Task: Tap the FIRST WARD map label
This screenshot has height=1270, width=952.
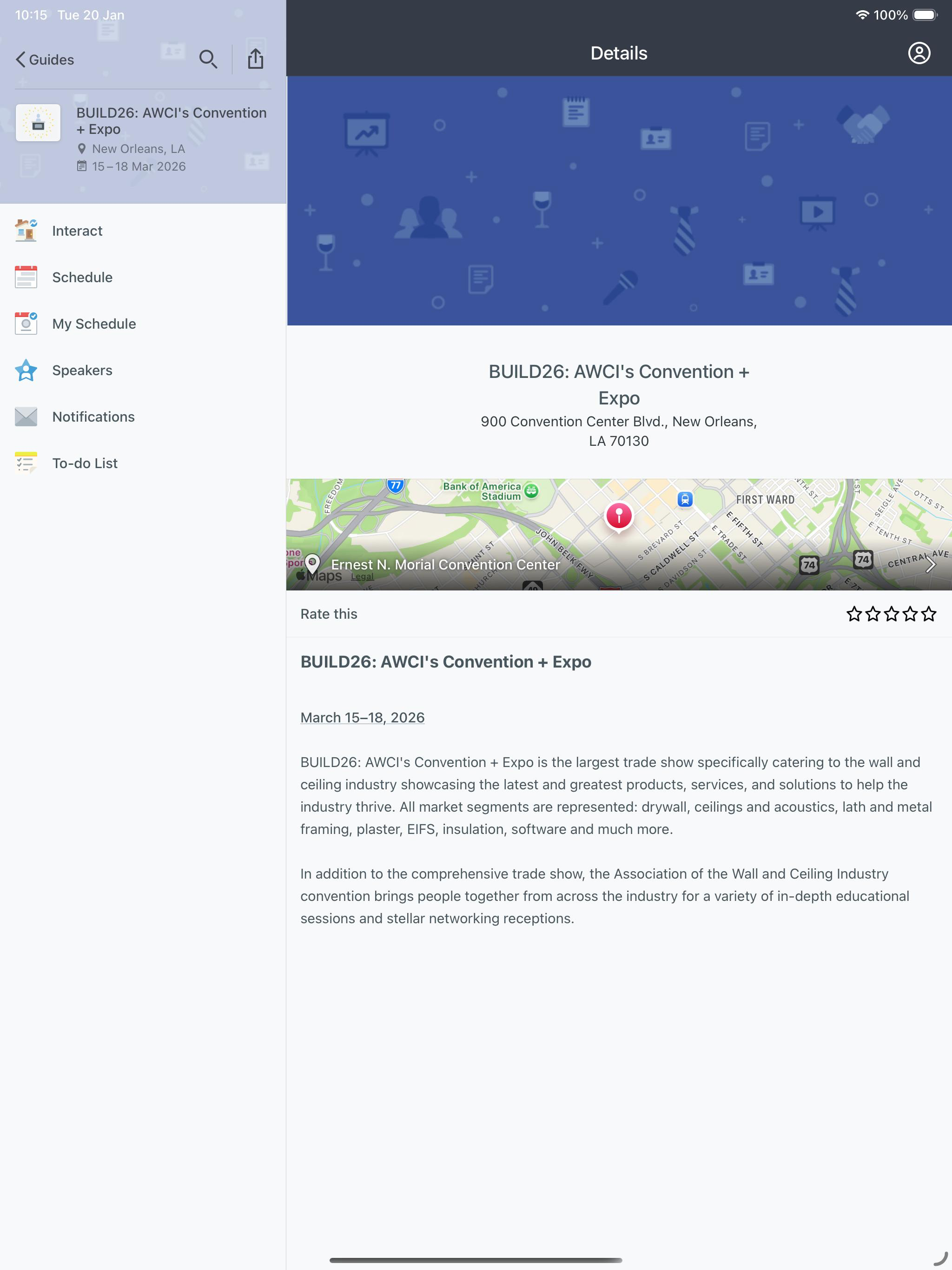Action: coord(766,500)
